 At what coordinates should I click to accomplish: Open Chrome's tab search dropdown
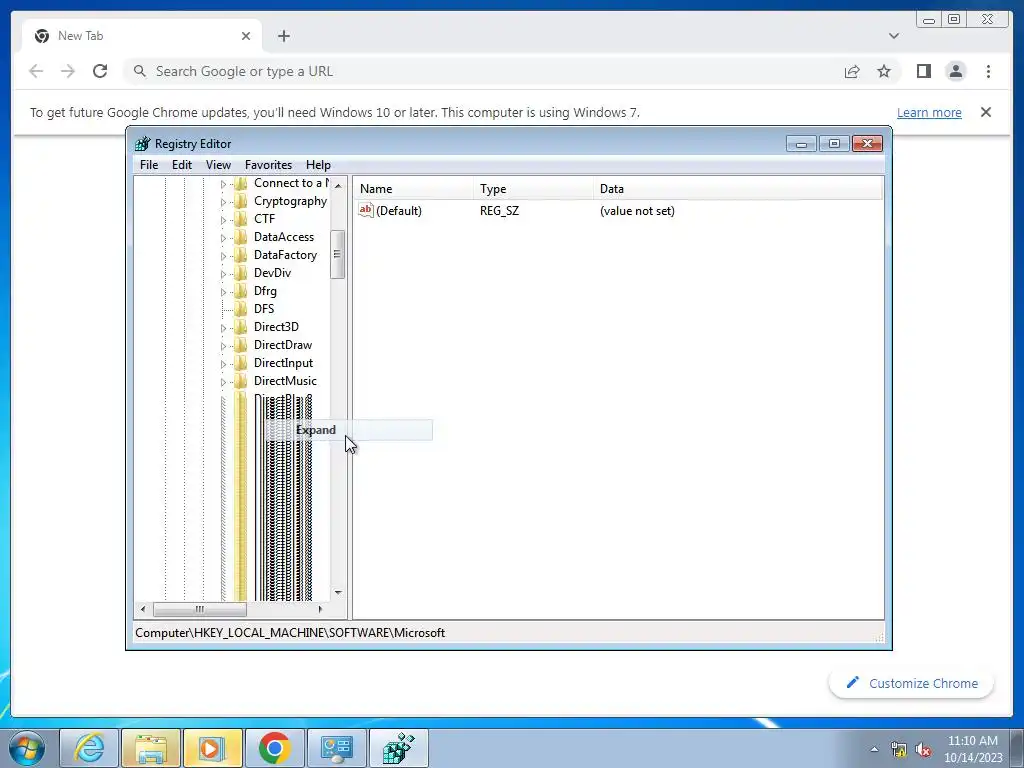(894, 36)
